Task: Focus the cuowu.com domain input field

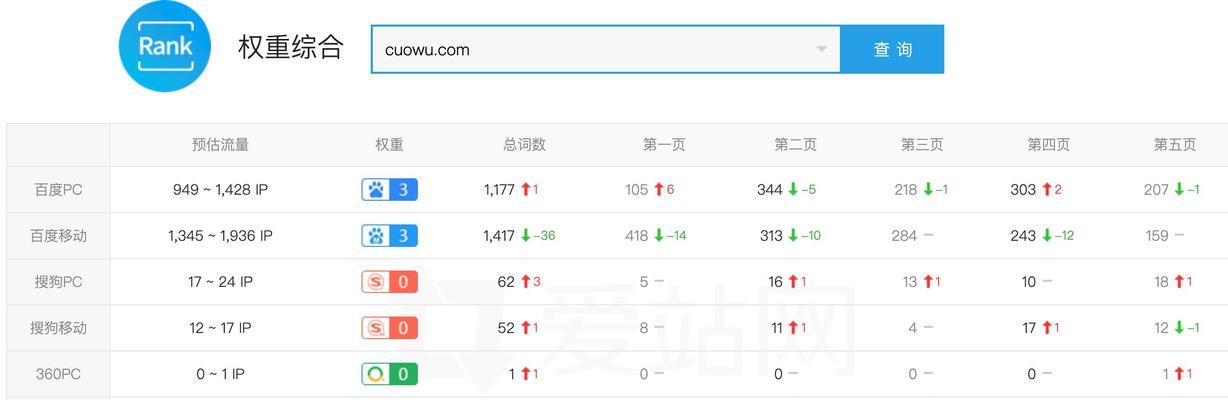Action: click(x=605, y=49)
